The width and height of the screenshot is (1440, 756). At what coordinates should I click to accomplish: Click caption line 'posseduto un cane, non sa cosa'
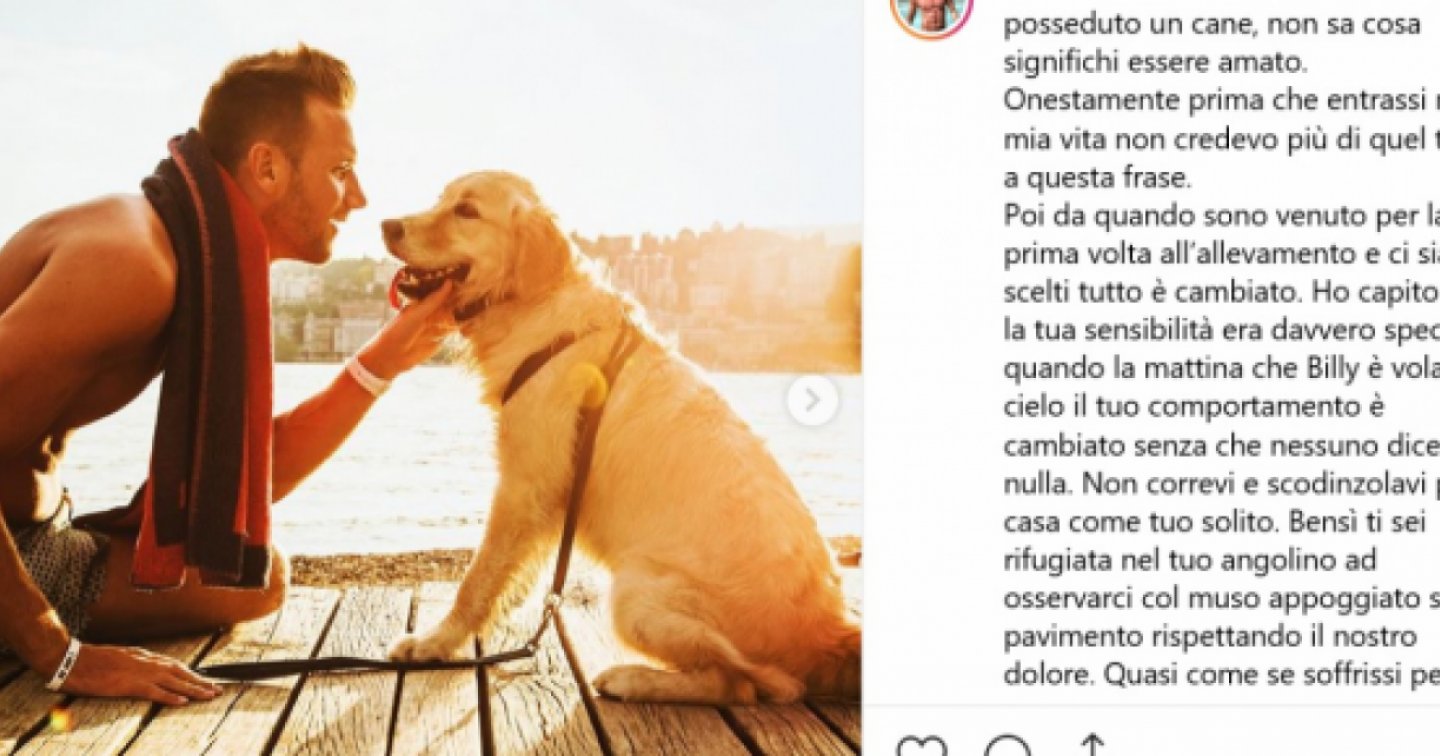click(x=1211, y=26)
